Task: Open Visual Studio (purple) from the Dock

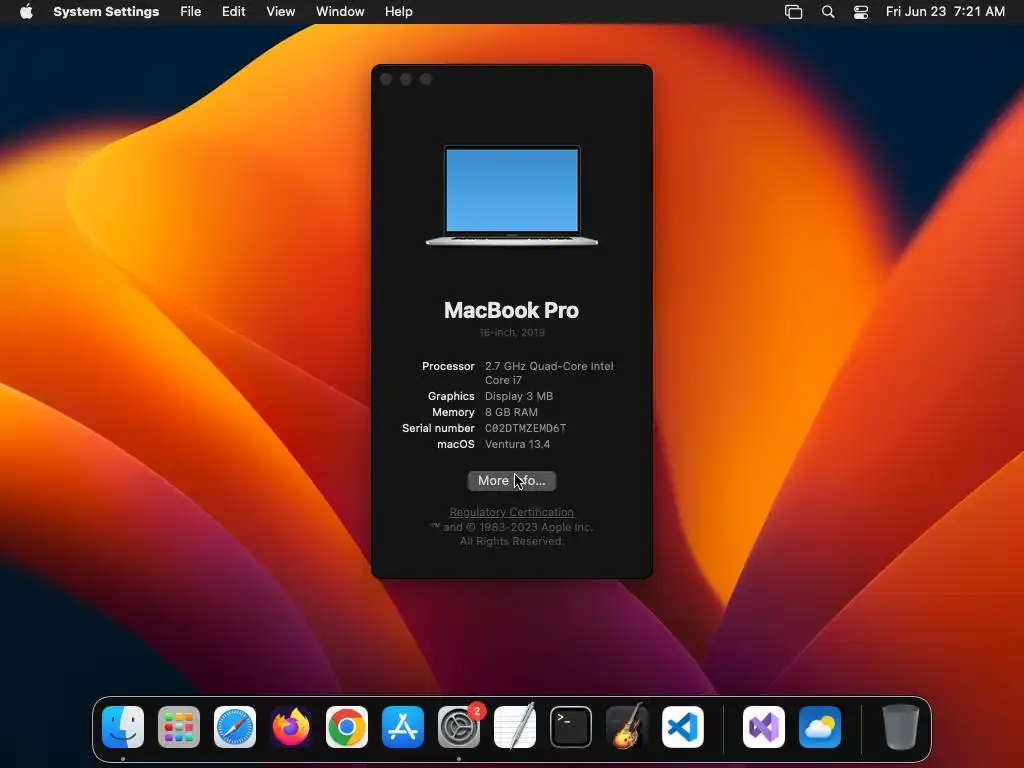Action: [764, 727]
